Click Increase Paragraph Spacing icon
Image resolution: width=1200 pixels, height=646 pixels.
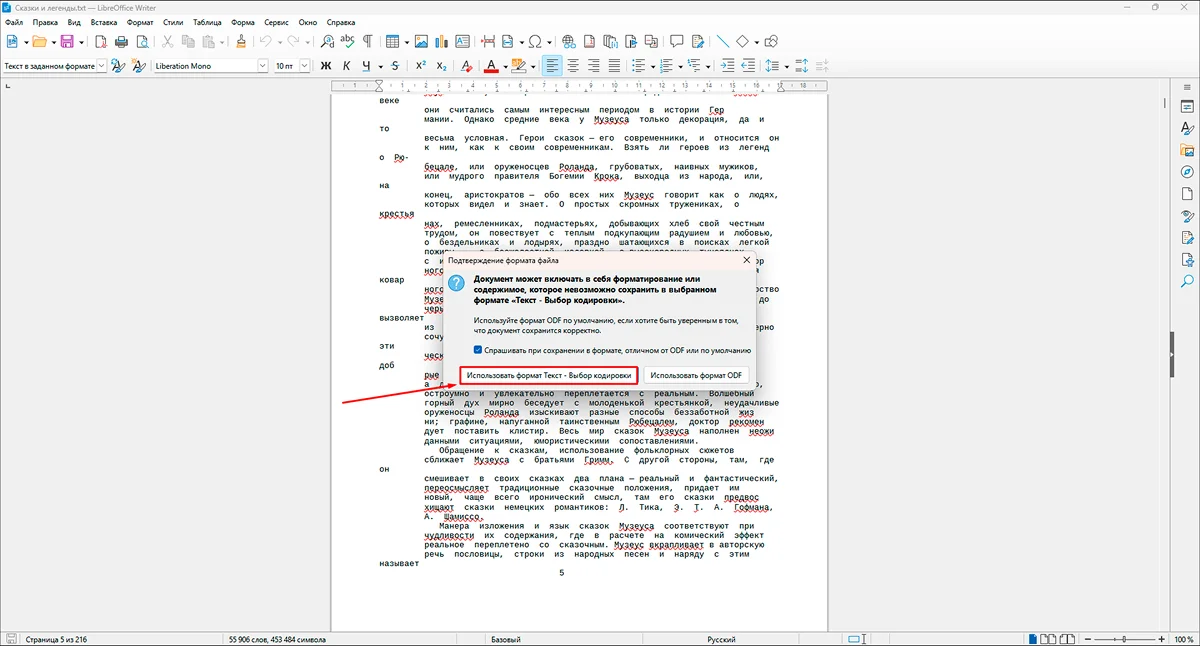[x=802, y=66]
